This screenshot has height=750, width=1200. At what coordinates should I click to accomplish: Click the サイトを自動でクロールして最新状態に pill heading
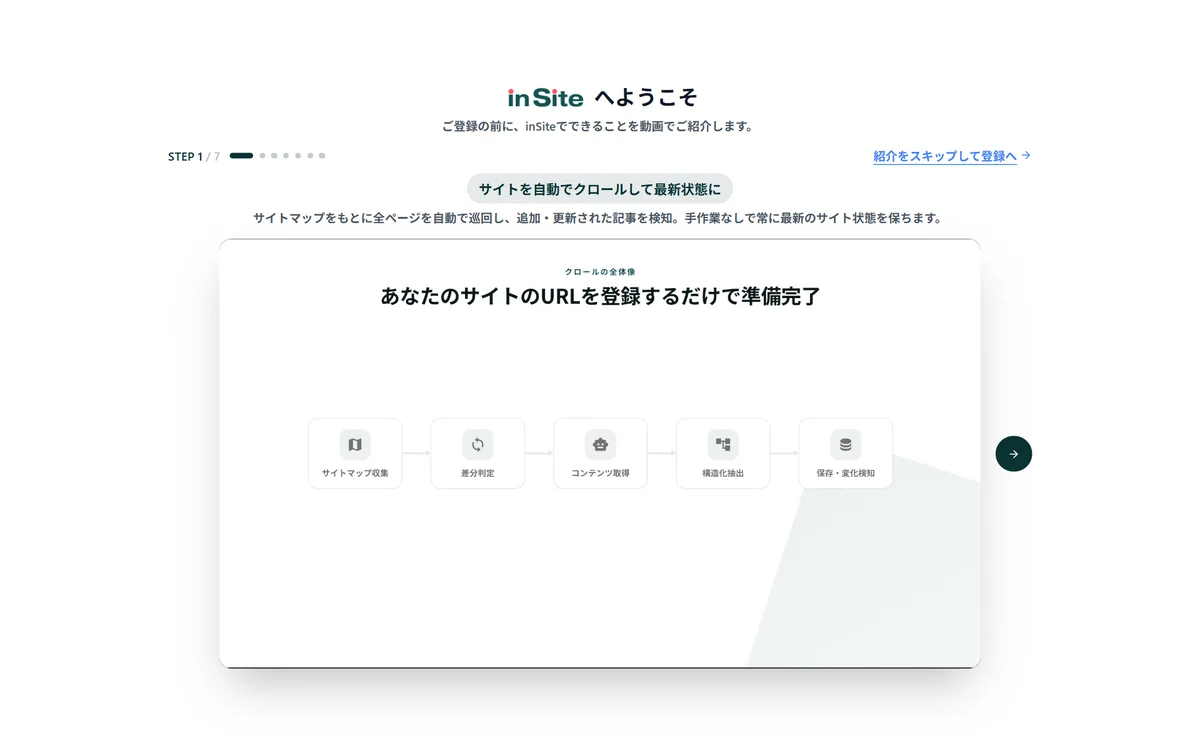point(600,189)
